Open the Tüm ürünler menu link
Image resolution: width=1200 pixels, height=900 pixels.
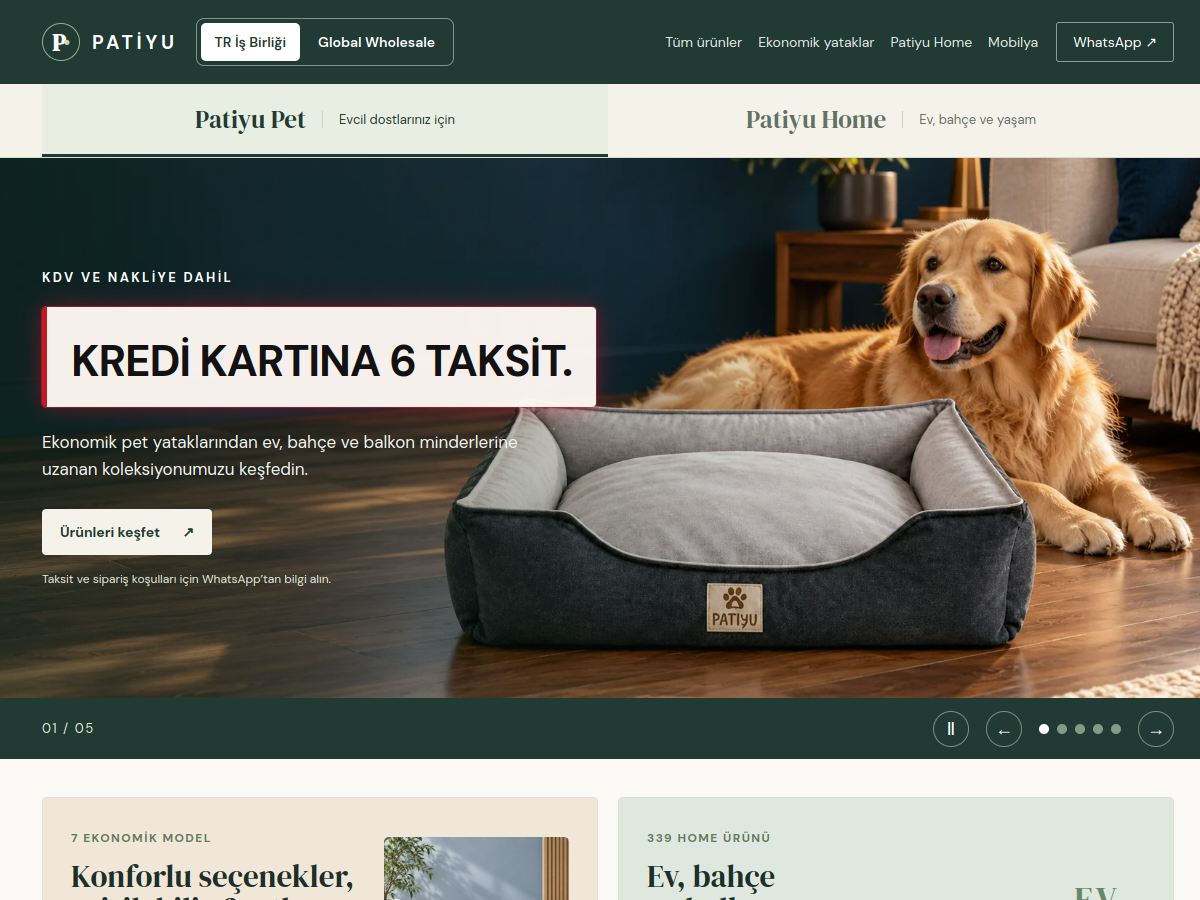click(704, 42)
